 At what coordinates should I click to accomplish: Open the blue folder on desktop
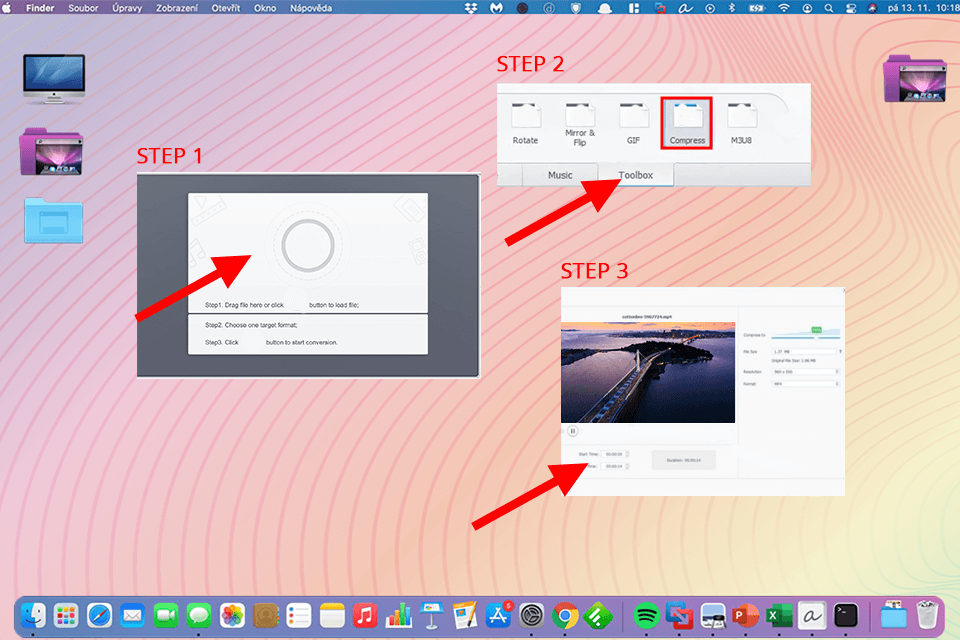coord(54,220)
